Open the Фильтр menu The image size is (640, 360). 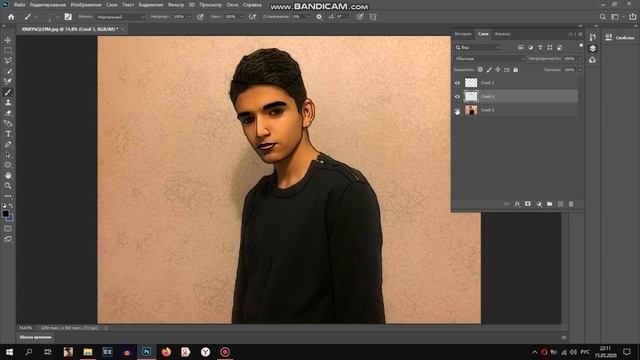click(176, 5)
